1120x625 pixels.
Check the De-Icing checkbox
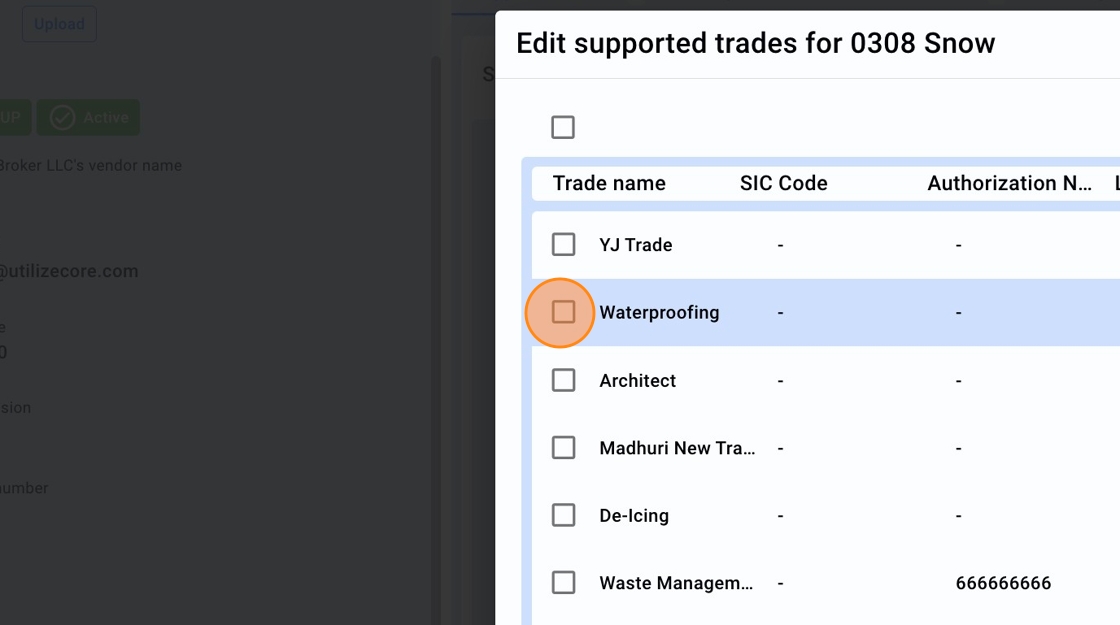click(x=564, y=515)
